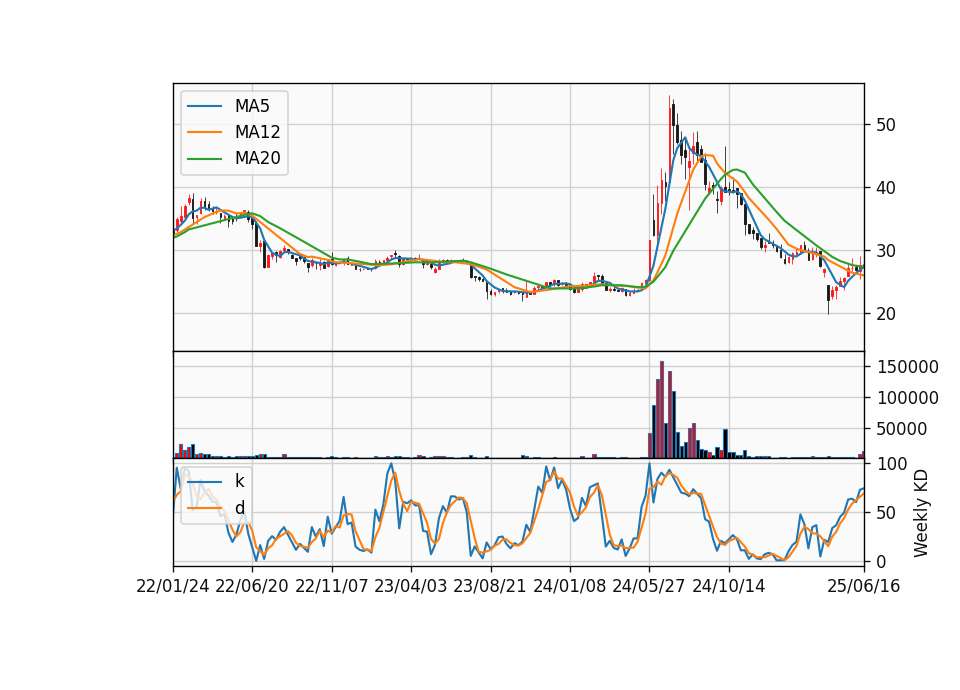Click the 22/11/07 date axis label

[x=332, y=587]
